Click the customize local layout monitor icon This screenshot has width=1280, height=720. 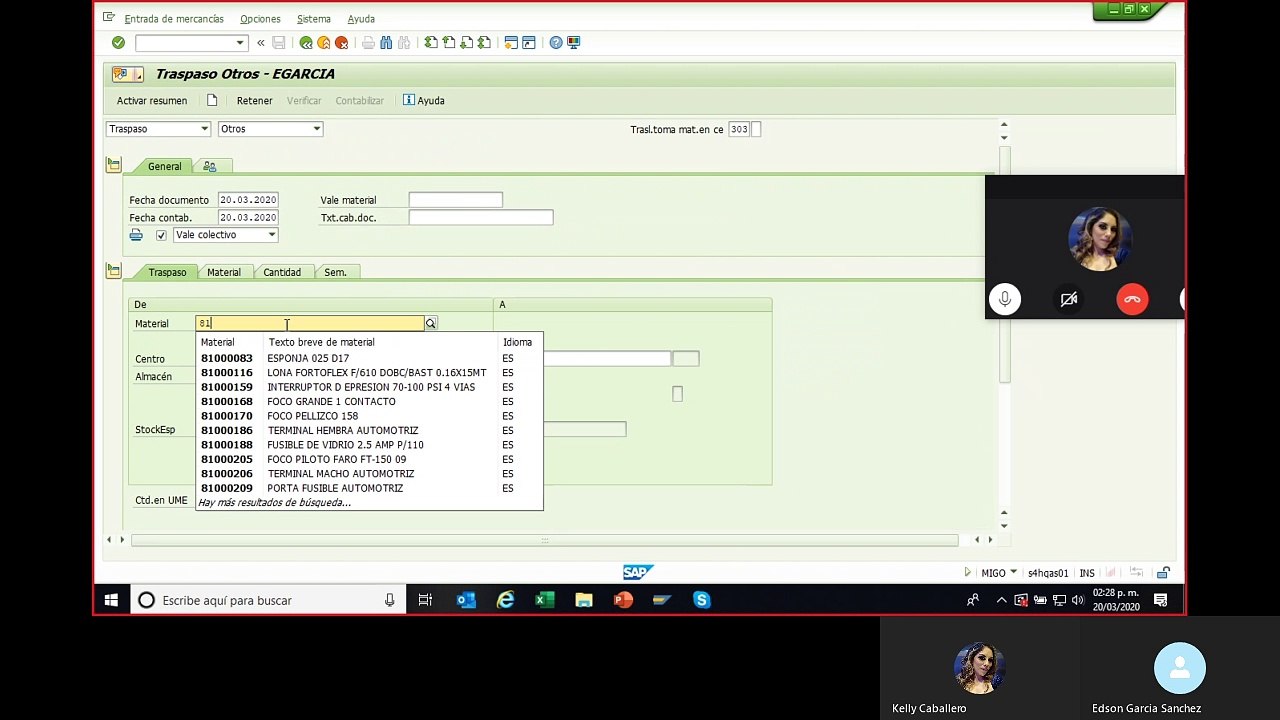pyautogui.click(x=574, y=43)
